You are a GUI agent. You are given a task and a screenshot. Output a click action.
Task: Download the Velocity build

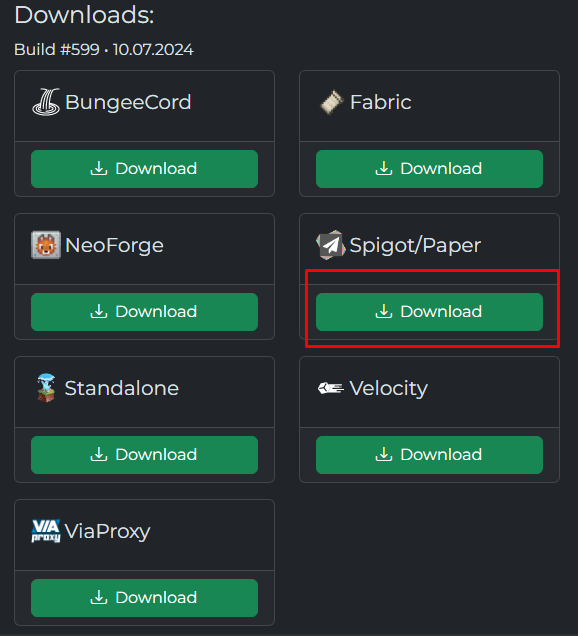point(429,455)
